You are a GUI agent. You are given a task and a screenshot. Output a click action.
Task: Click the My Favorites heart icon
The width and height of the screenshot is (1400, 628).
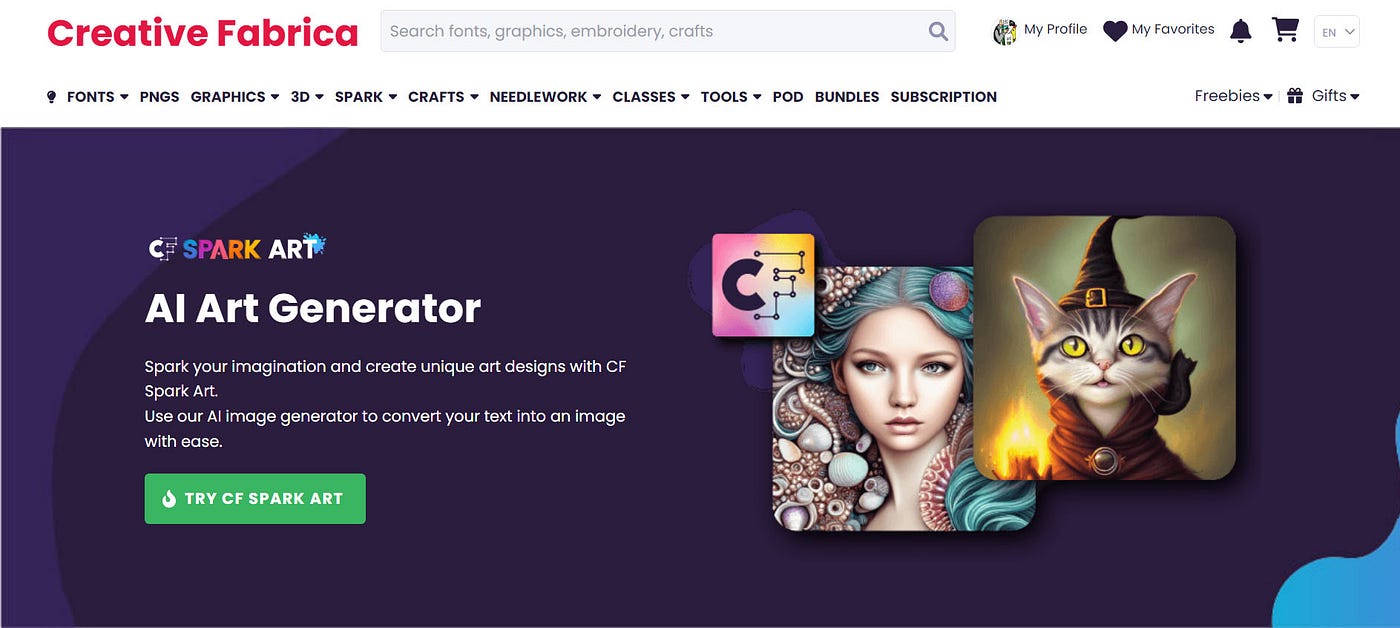tap(1115, 31)
